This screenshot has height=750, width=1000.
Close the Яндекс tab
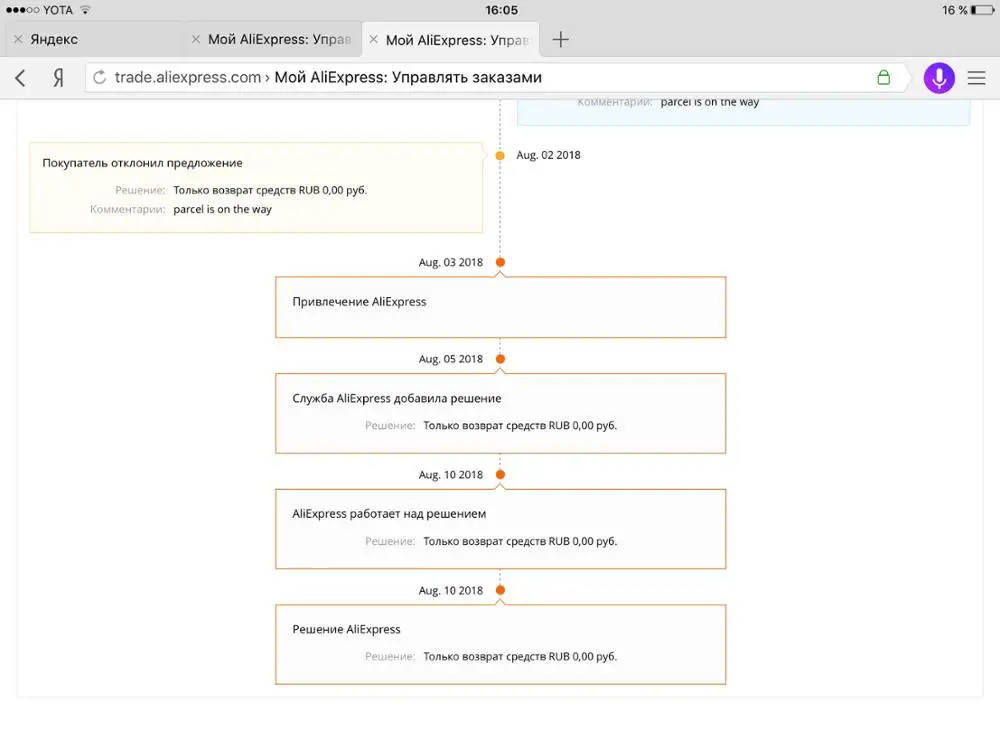click(18, 39)
